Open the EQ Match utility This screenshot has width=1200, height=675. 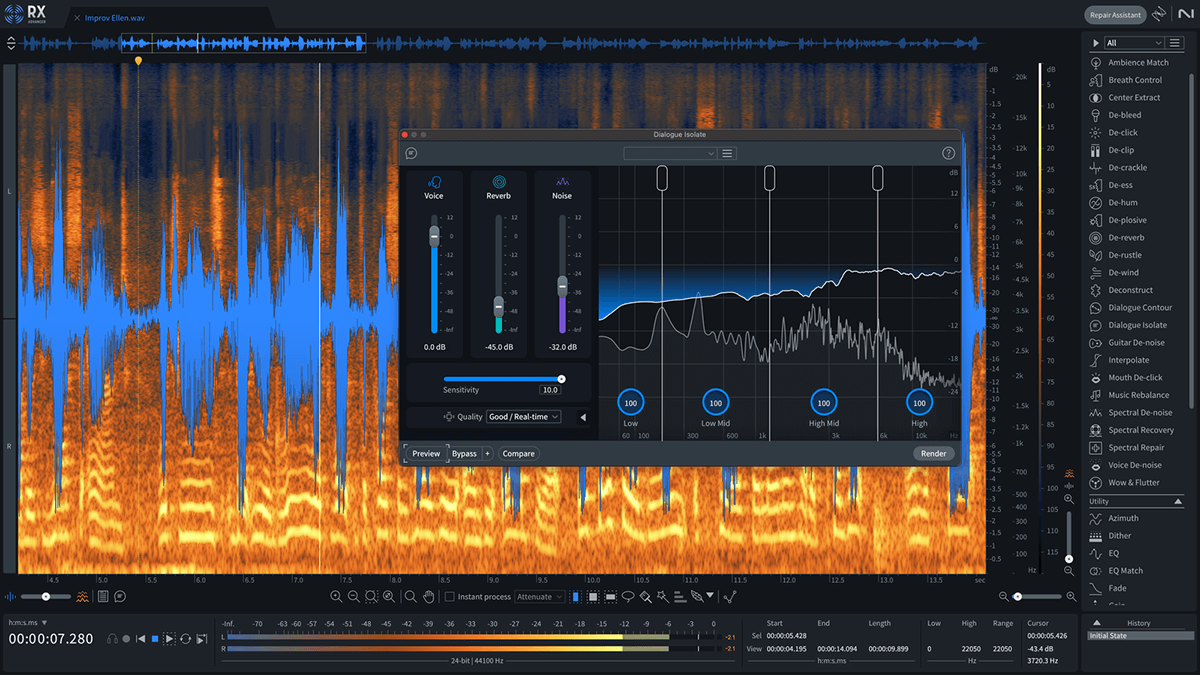[x=1116, y=571]
